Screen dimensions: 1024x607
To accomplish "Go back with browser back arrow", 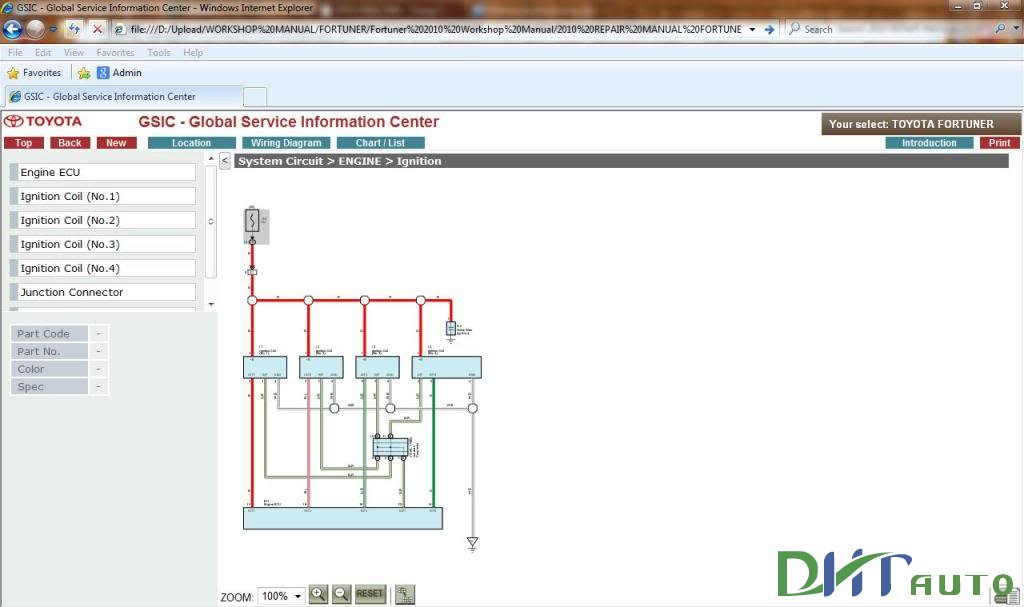I will click(x=12, y=29).
